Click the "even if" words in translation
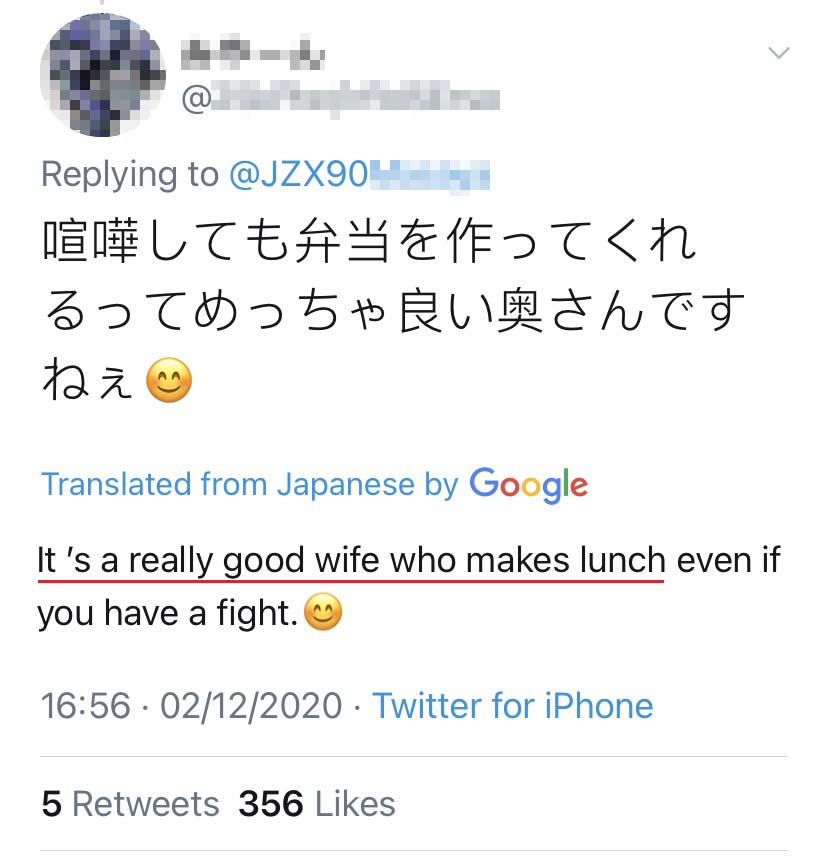The height and width of the screenshot is (859, 828). pyautogui.click(x=729, y=561)
